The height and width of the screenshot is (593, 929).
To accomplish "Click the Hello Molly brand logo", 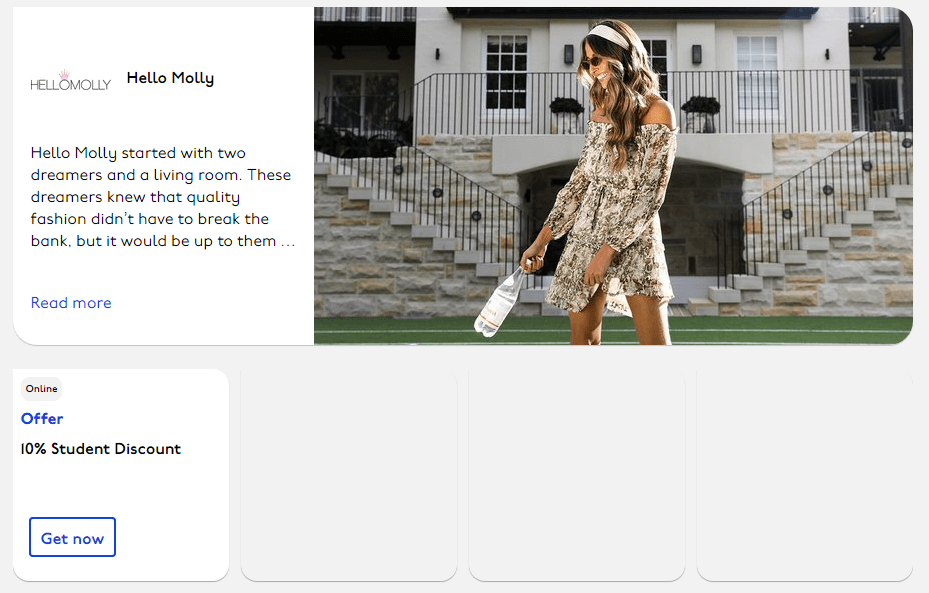I will pos(71,80).
